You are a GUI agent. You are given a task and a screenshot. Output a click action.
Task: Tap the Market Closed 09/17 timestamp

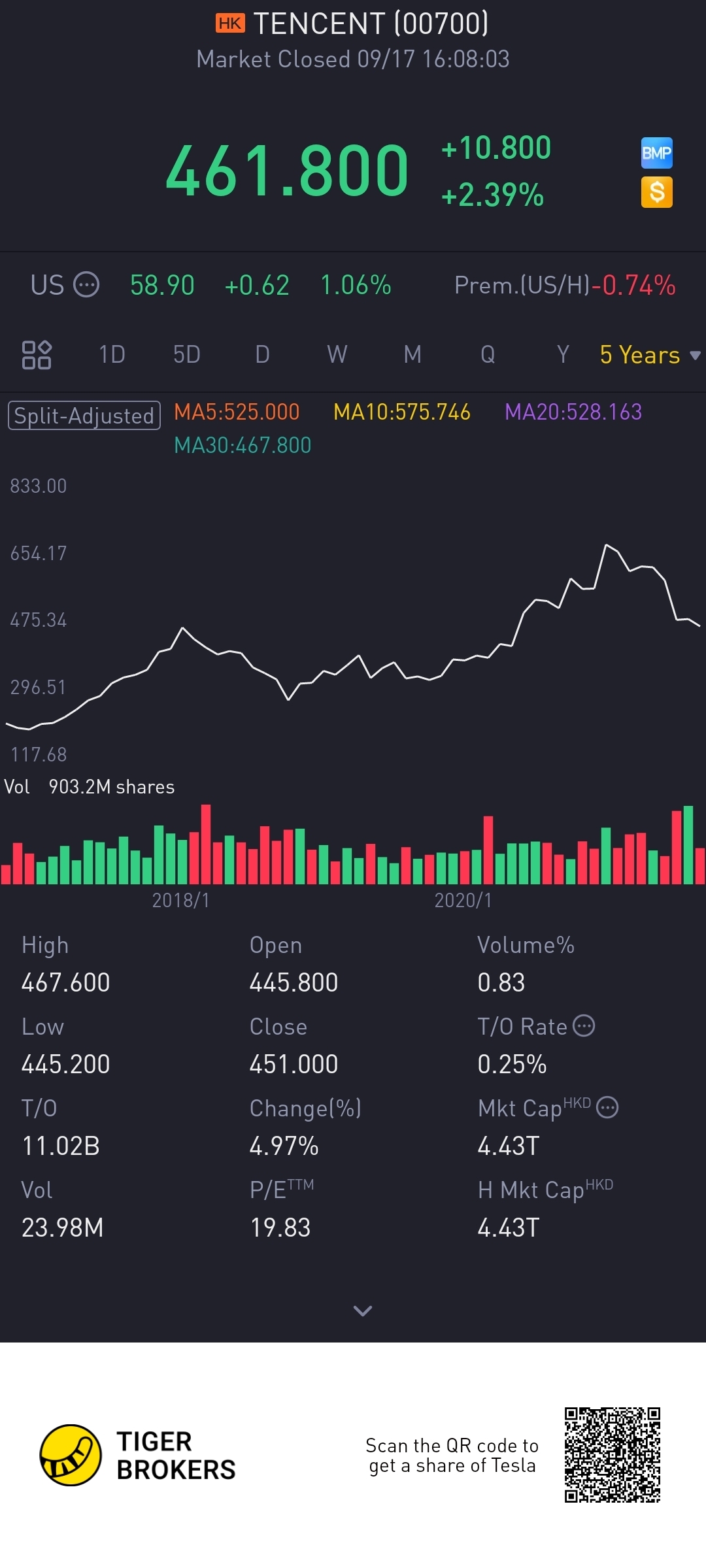(353, 59)
